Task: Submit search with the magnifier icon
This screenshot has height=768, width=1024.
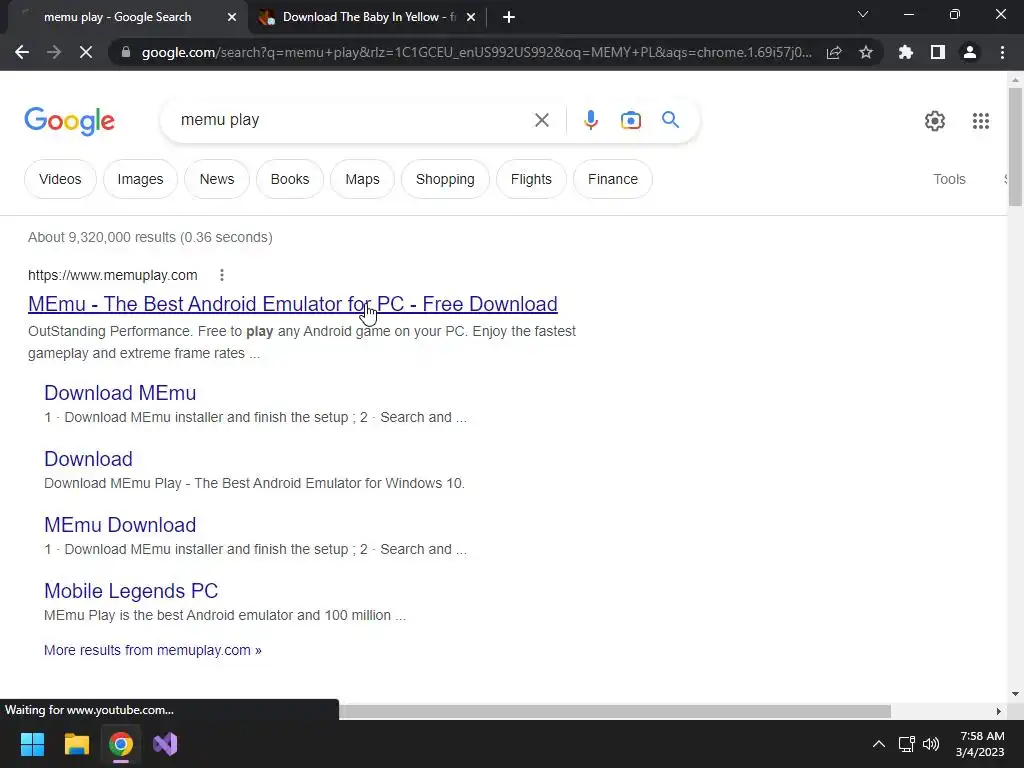Action: tap(671, 120)
